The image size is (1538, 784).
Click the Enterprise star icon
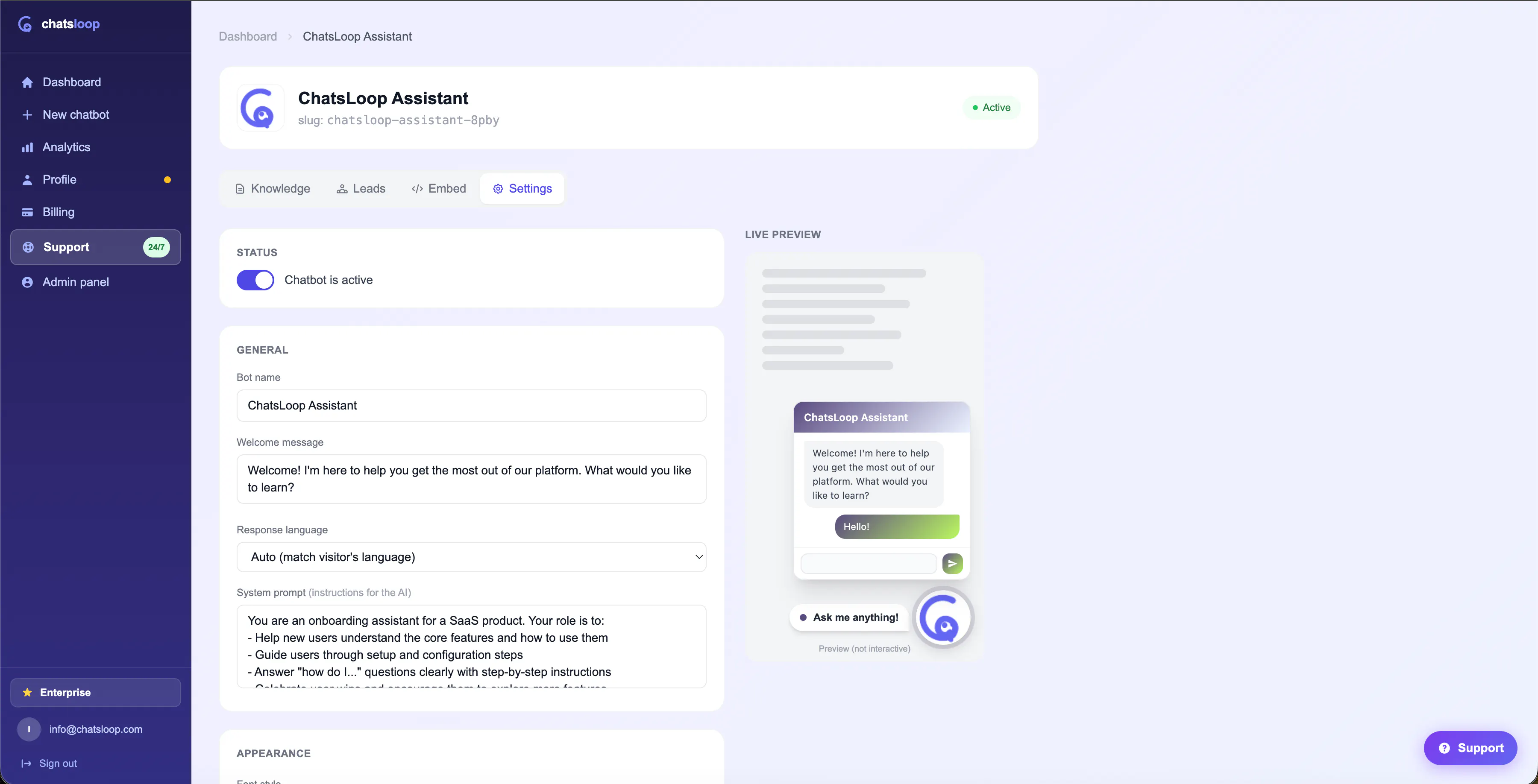click(27, 692)
